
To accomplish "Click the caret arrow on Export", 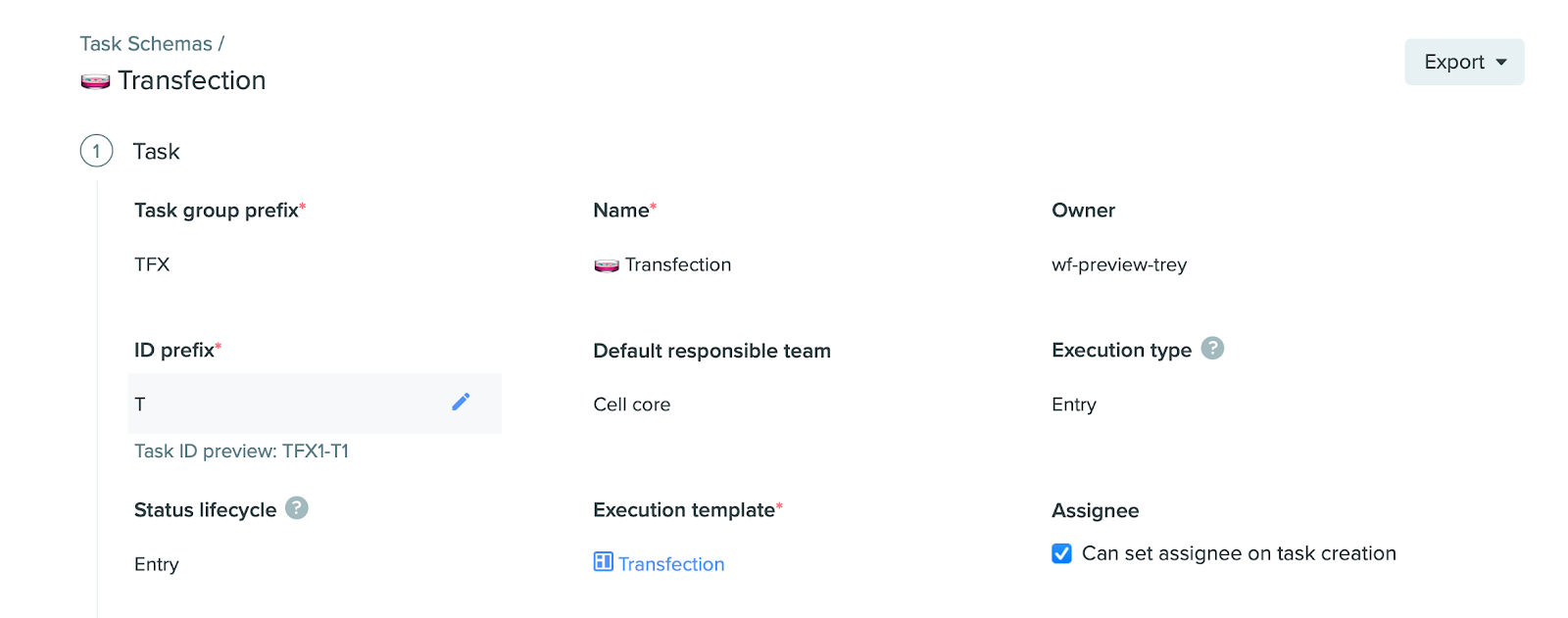I will 1501,62.
